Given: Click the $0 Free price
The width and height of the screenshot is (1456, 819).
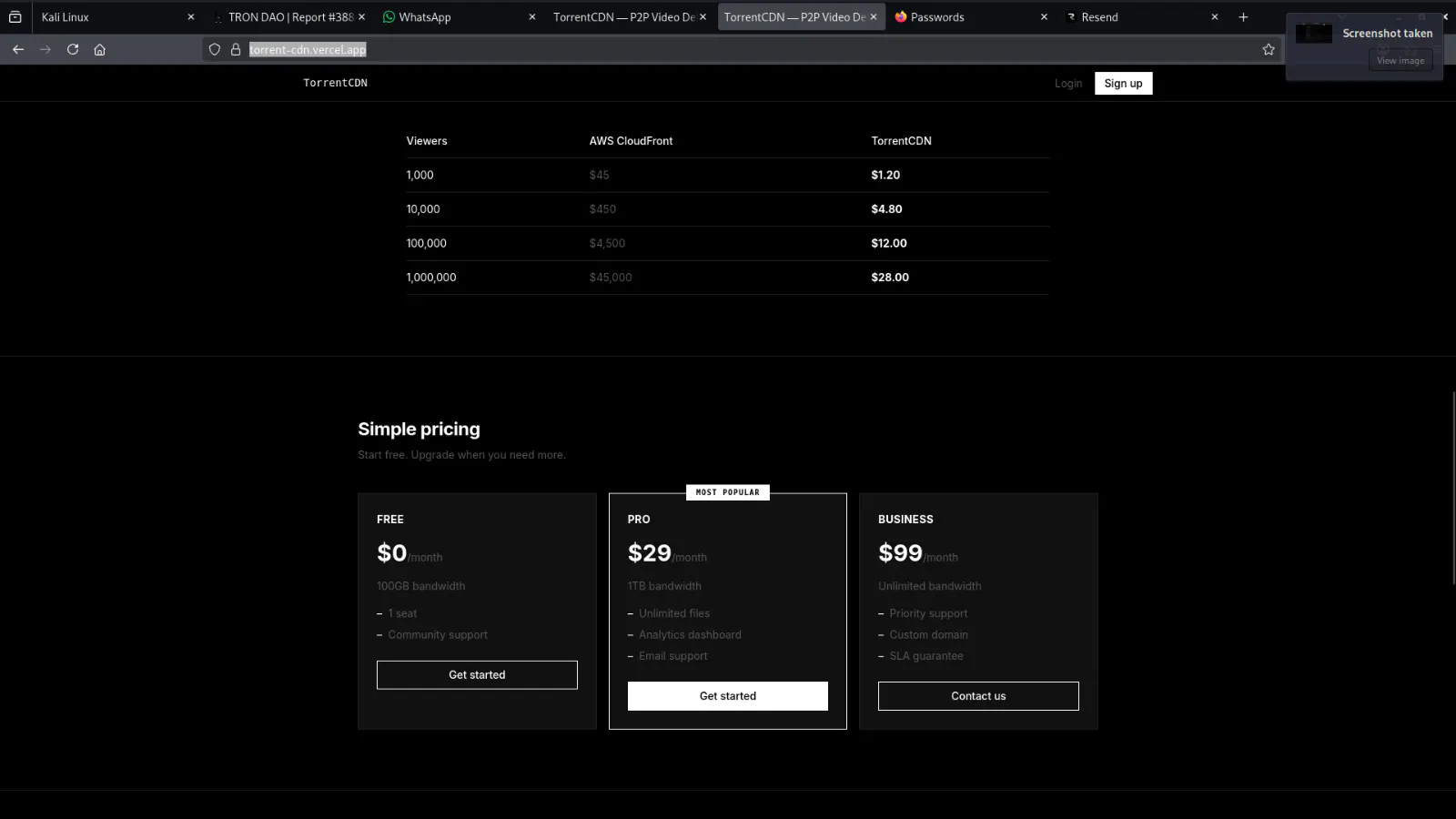Looking at the screenshot, I should coord(391,553).
